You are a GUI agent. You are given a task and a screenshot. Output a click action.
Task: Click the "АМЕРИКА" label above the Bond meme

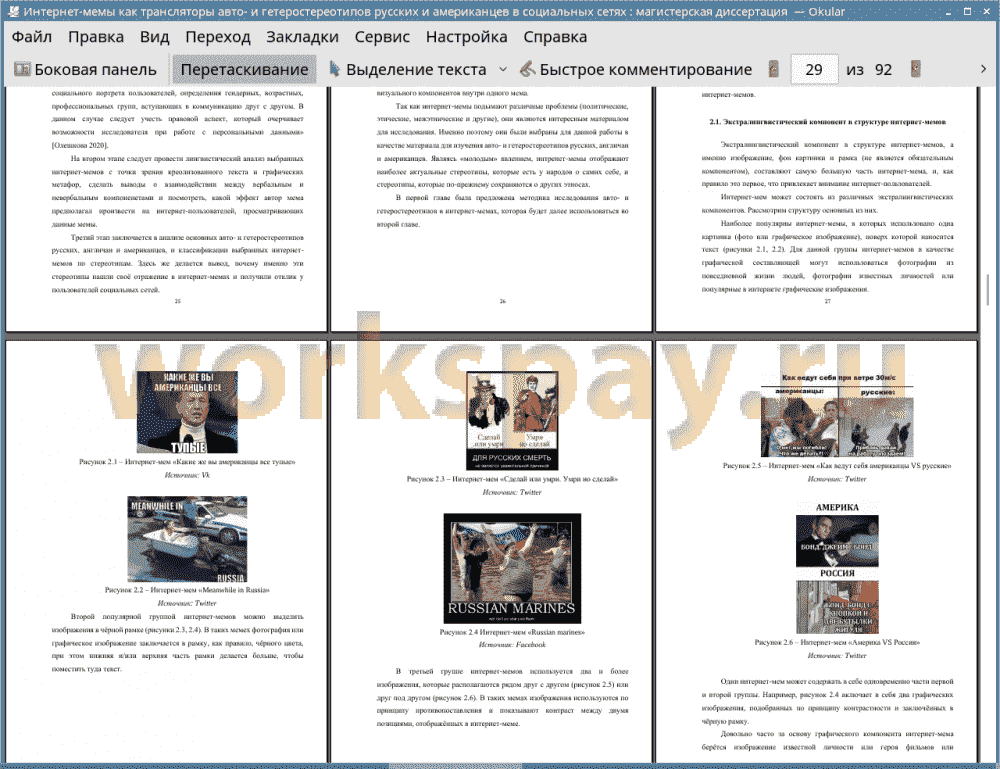point(837,508)
